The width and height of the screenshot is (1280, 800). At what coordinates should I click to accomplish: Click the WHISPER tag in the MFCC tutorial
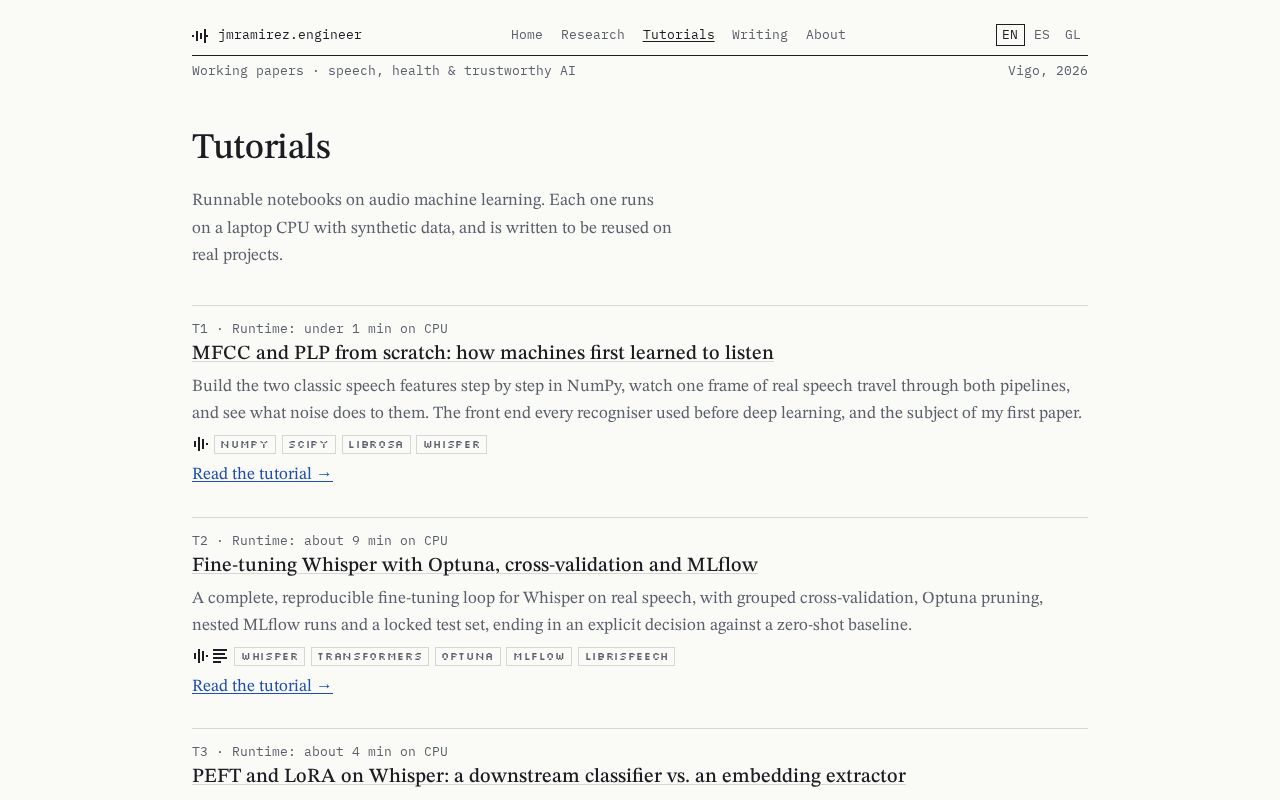click(x=452, y=444)
